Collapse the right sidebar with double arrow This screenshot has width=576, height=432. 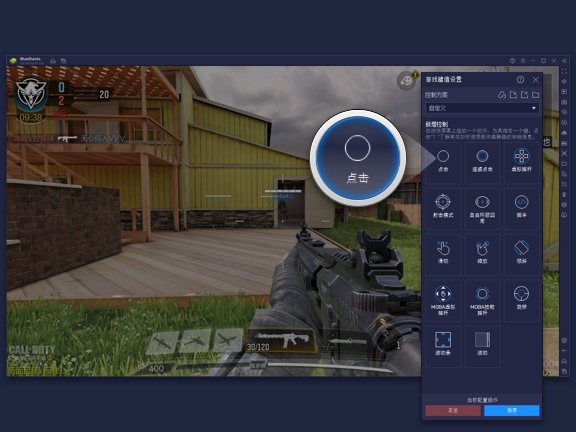[565, 61]
